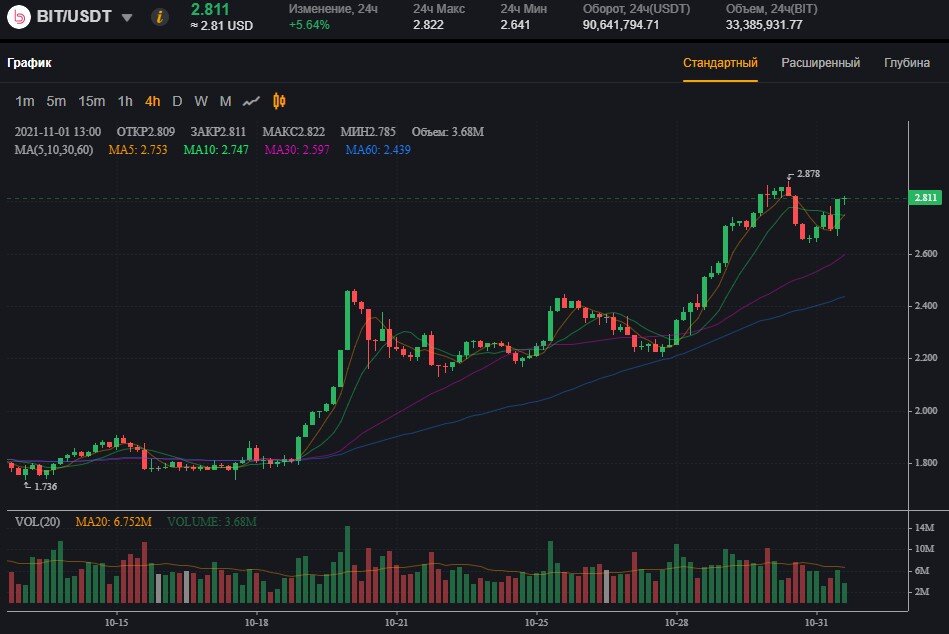This screenshot has height=634, width=949.
Task: Open the Глубина depth tab
Action: pos(907,63)
